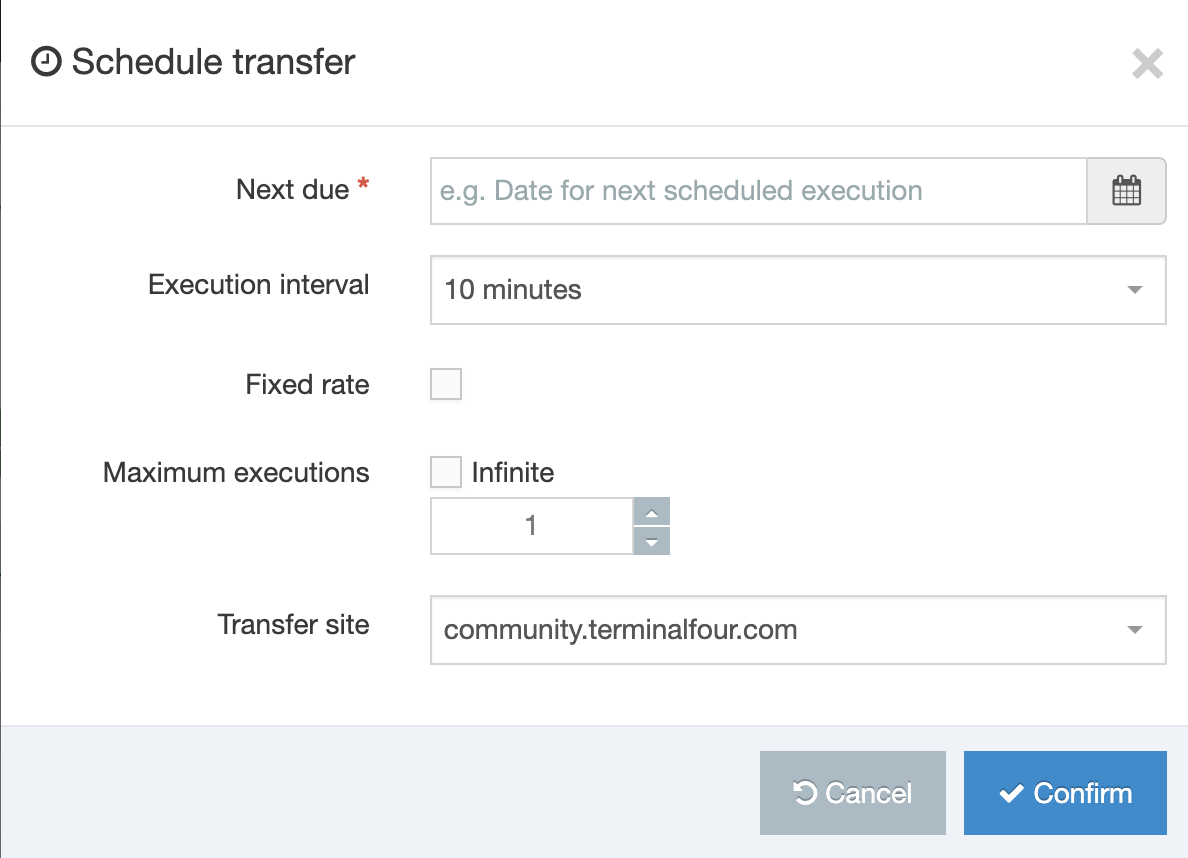Open the calendar date picker
This screenshot has height=858, width=1188.
tap(1126, 191)
